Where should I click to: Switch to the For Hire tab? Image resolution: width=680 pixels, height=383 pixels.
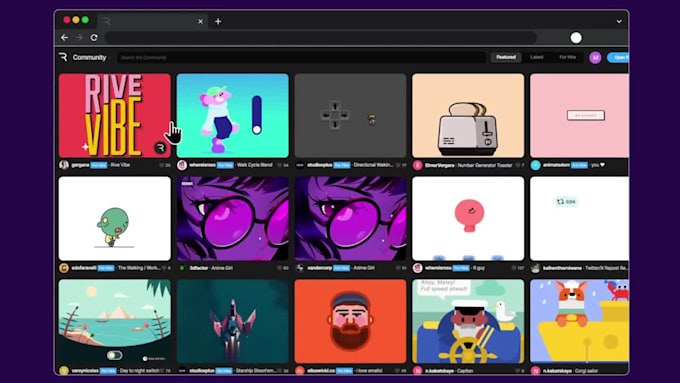[567, 57]
